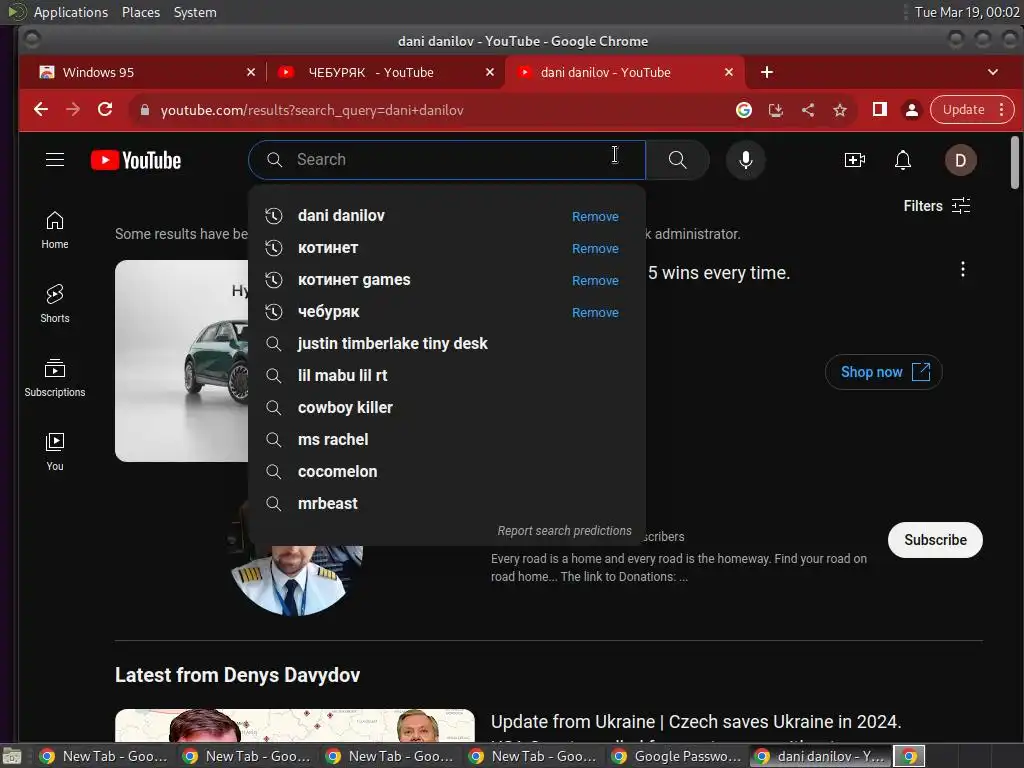1024x768 pixels.
Task: Open the ad's three-dot options menu
Action: coord(963,269)
